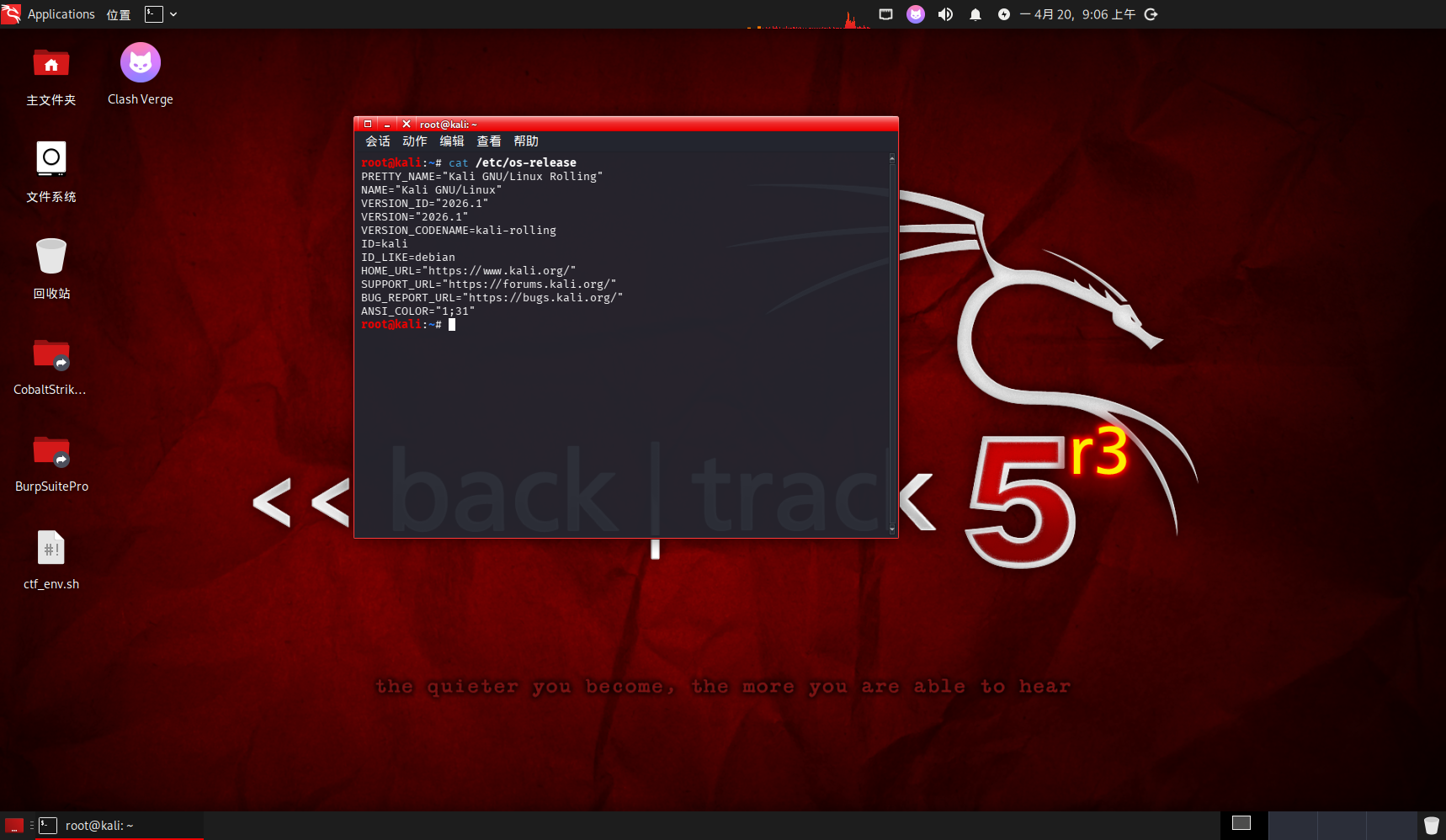Click the cat /etc/os-release command text

click(x=513, y=163)
